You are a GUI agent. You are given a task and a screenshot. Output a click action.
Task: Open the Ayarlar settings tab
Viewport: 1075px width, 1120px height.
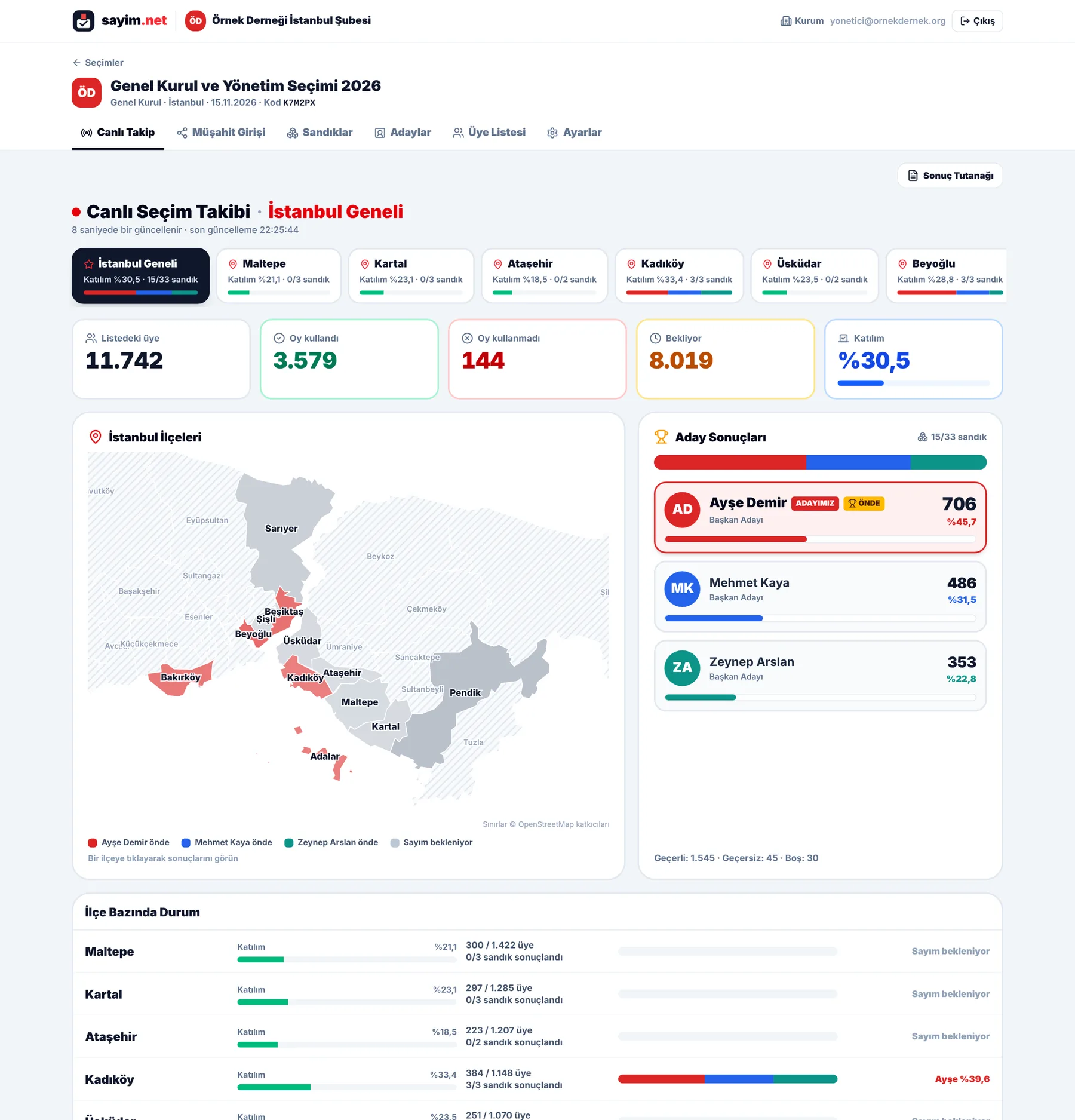pos(574,133)
